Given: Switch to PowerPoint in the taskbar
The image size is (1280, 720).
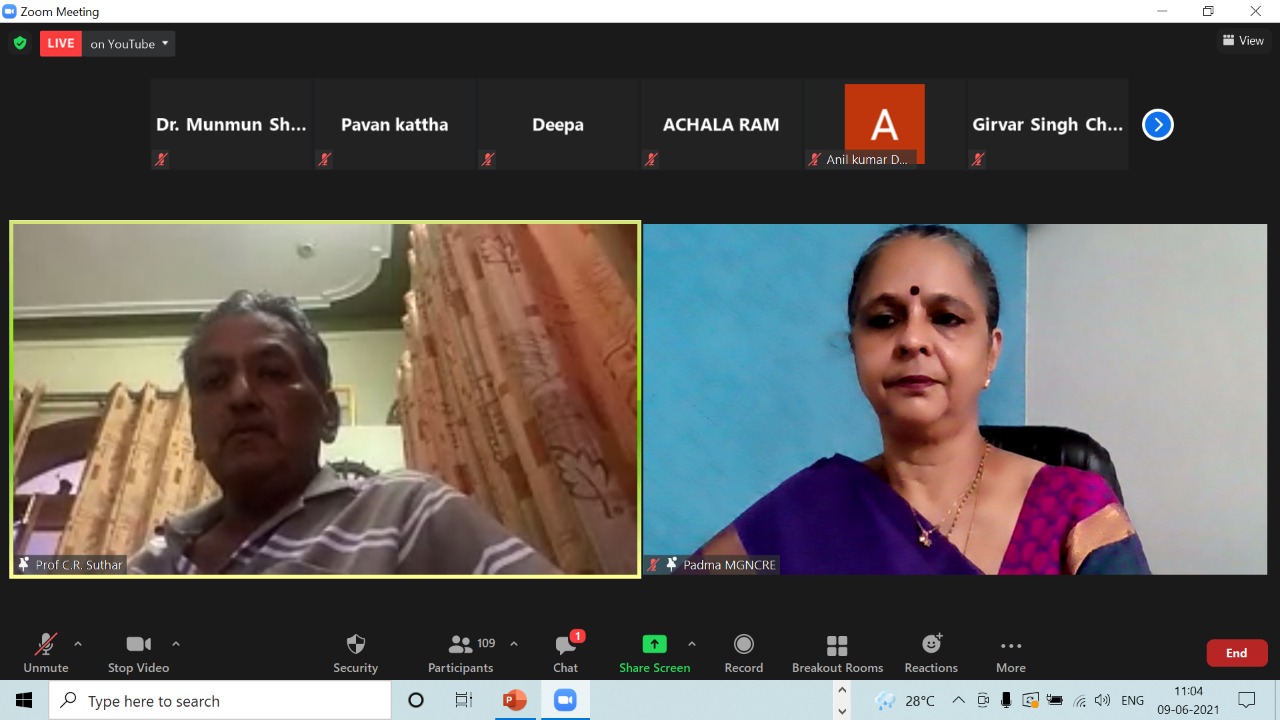Looking at the screenshot, I should click(515, 700).
